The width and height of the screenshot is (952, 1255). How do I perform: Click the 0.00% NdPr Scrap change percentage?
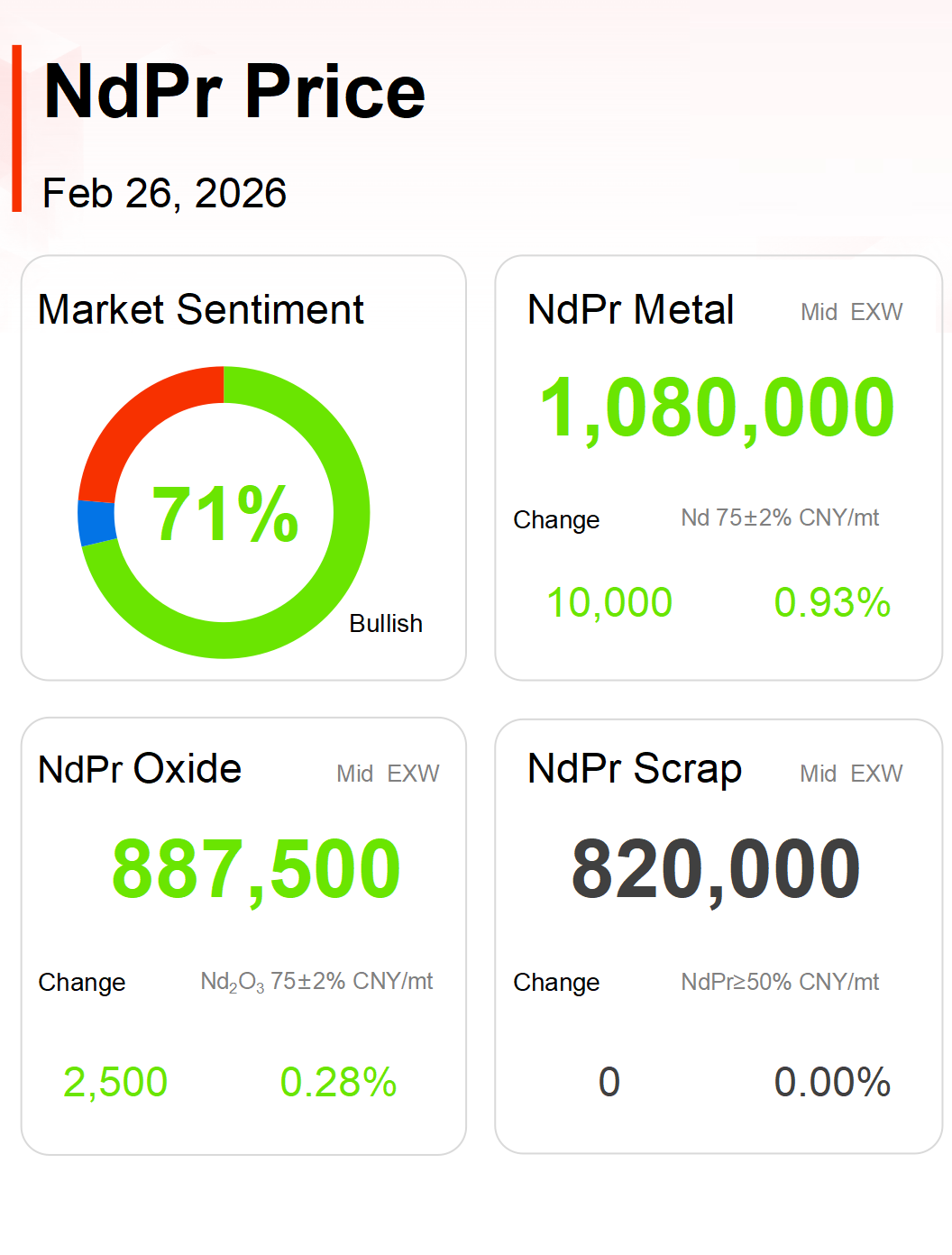pyautogui.click(x=832, y=1082)
